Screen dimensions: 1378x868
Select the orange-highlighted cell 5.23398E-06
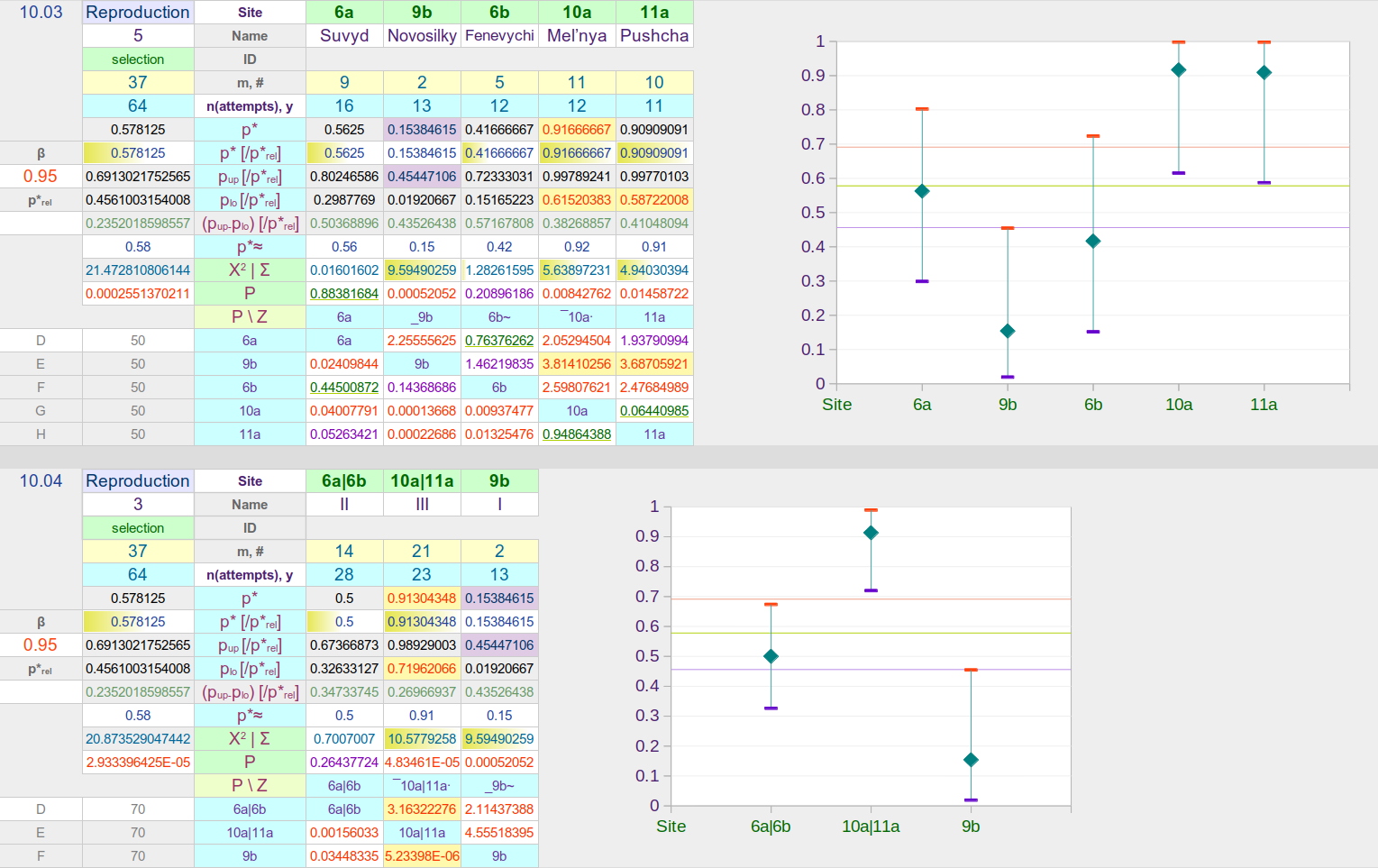[422, 856]
